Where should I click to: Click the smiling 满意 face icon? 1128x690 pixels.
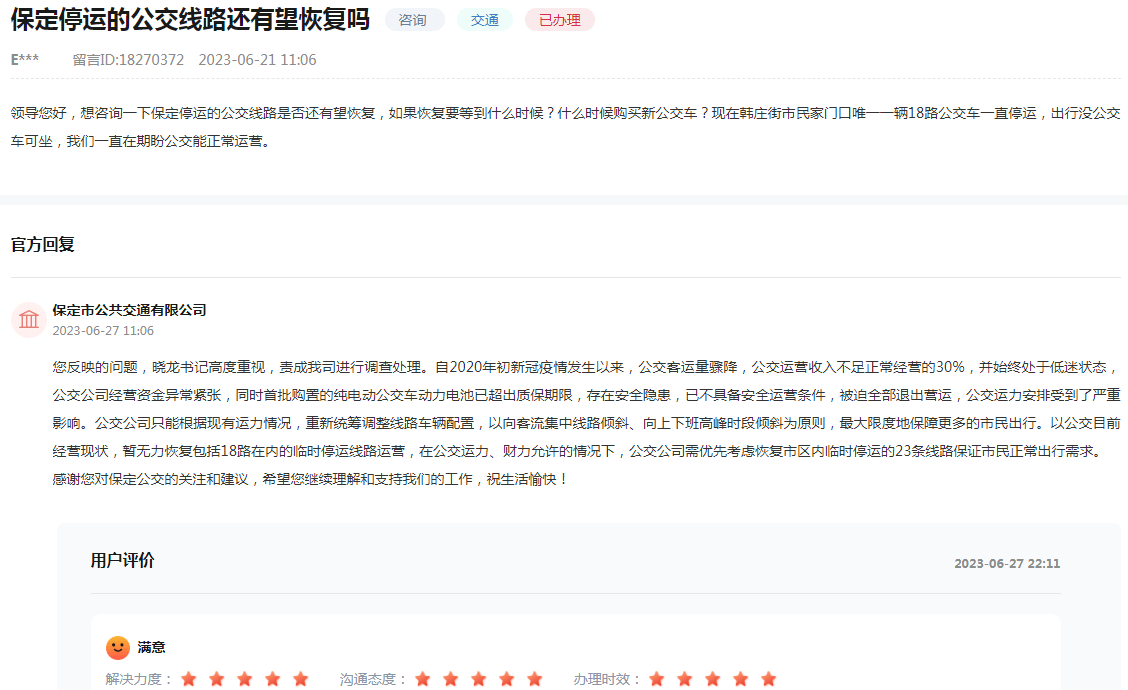[x=118, y=648]
